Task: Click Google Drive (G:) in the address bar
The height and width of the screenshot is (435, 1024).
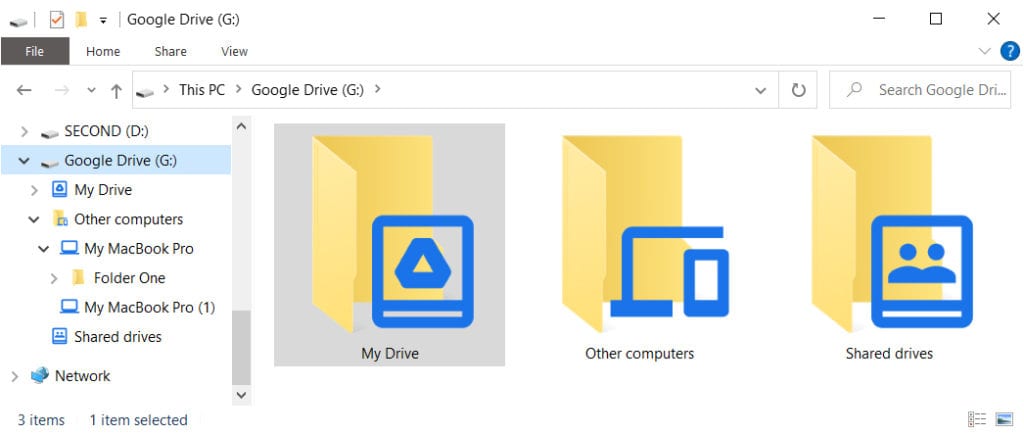Action: point(308,89)
